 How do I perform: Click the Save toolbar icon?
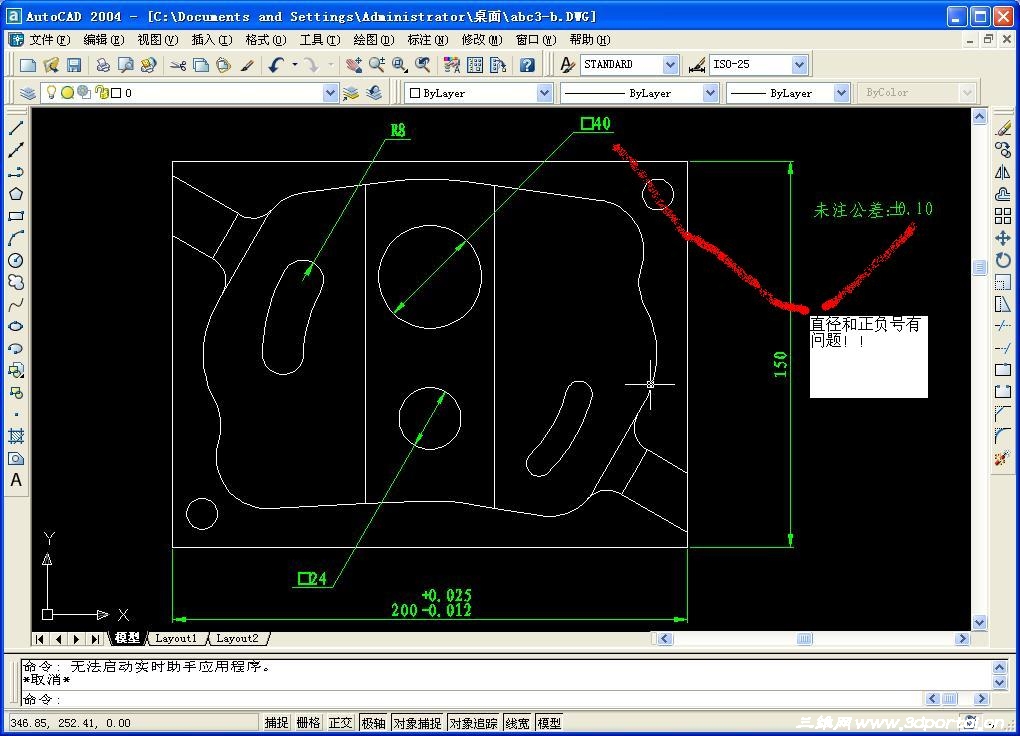pos(74,64)
